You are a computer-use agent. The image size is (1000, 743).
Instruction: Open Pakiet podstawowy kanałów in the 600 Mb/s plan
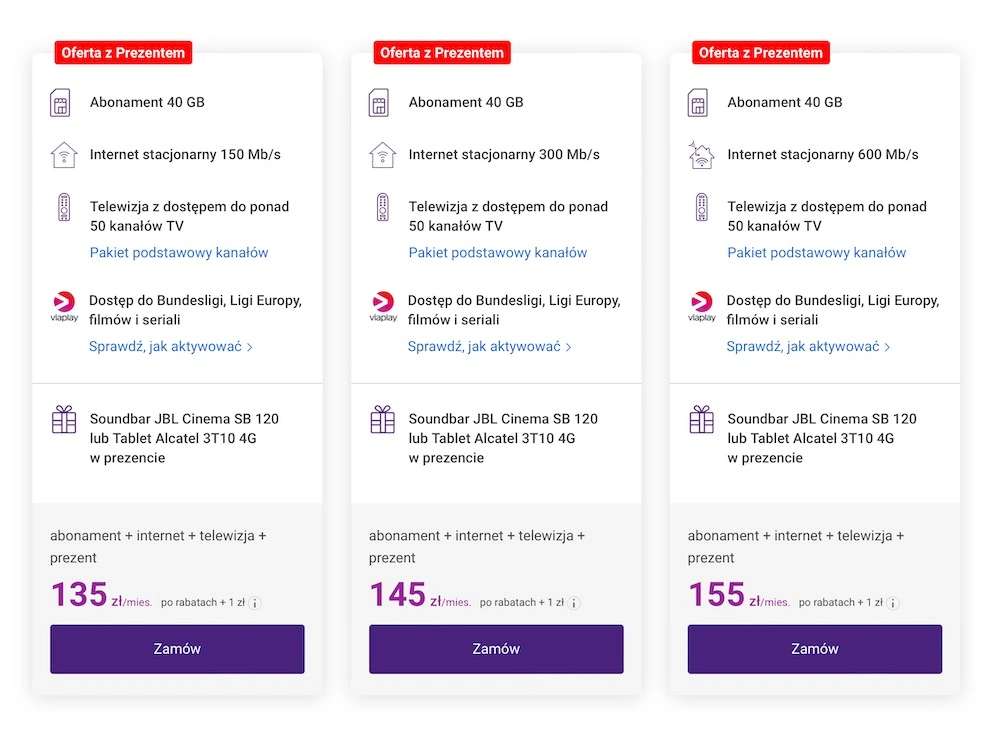click(817, 253)
